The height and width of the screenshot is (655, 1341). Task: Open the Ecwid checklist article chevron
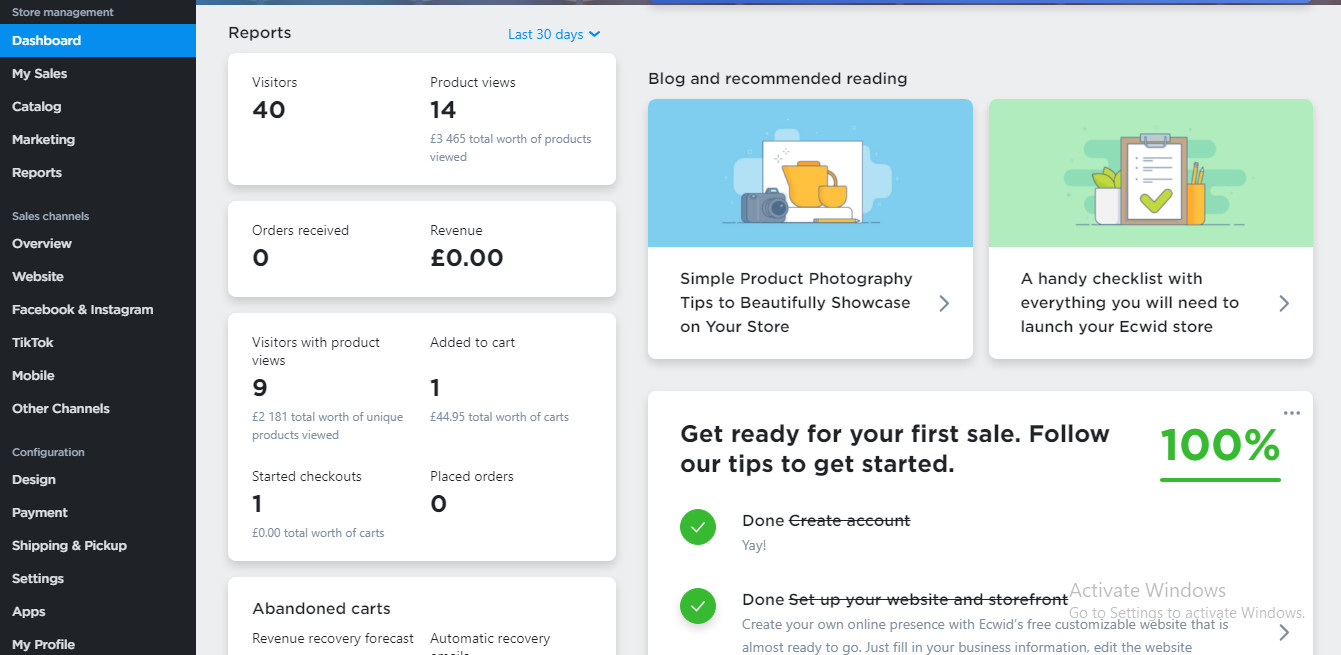[1284, 303]
